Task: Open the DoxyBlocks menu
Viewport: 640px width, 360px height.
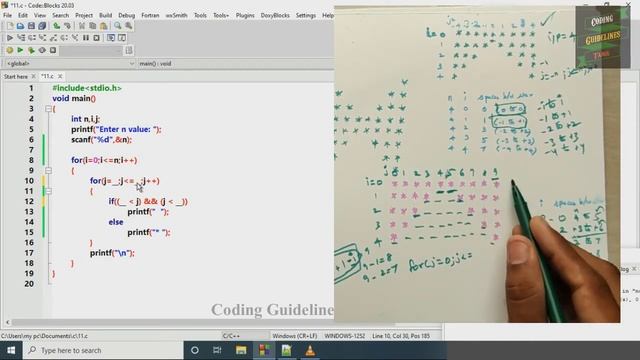Action: pos(275,15)
